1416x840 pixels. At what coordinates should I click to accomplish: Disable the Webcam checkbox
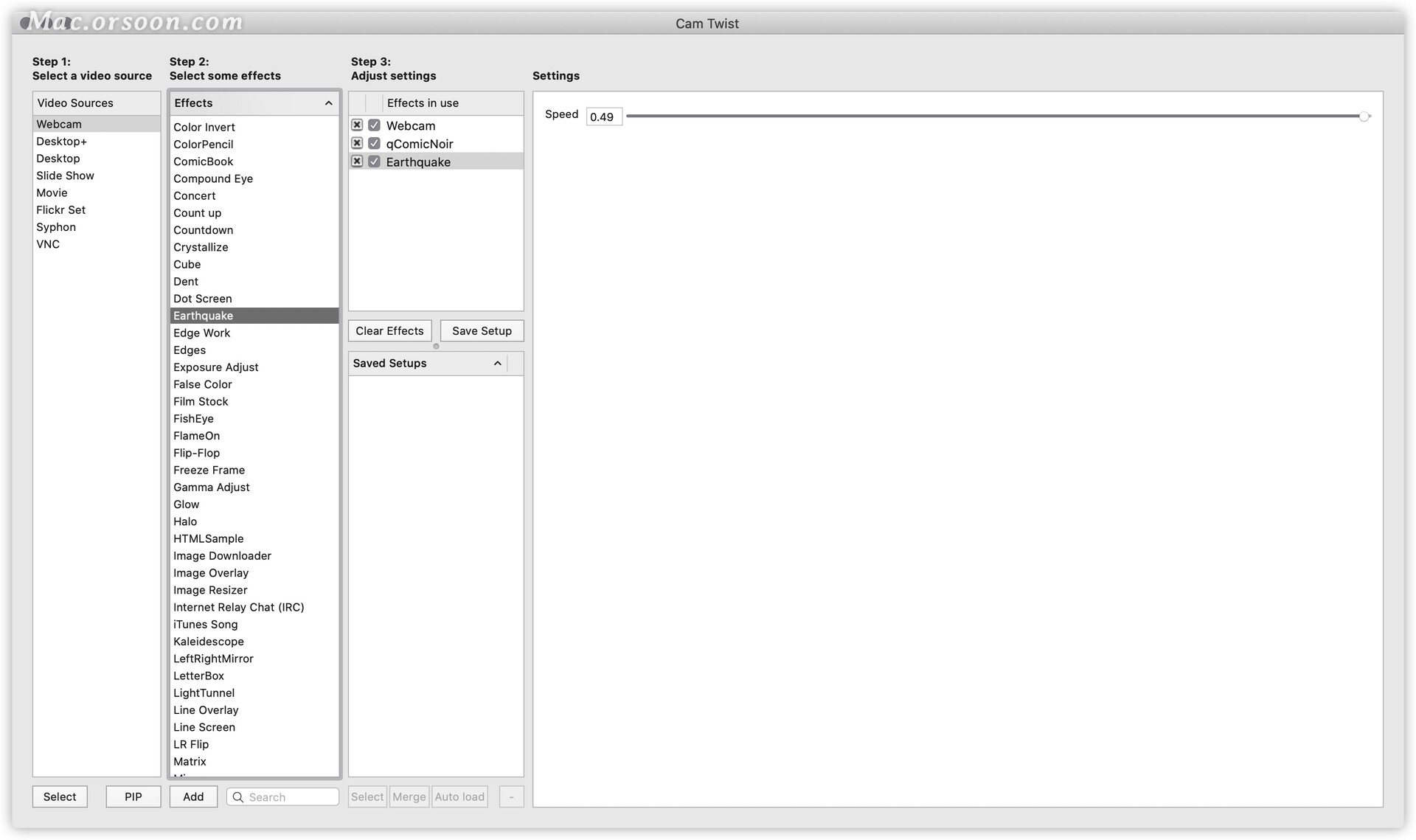pyautogui.click(x=375, y=125)
